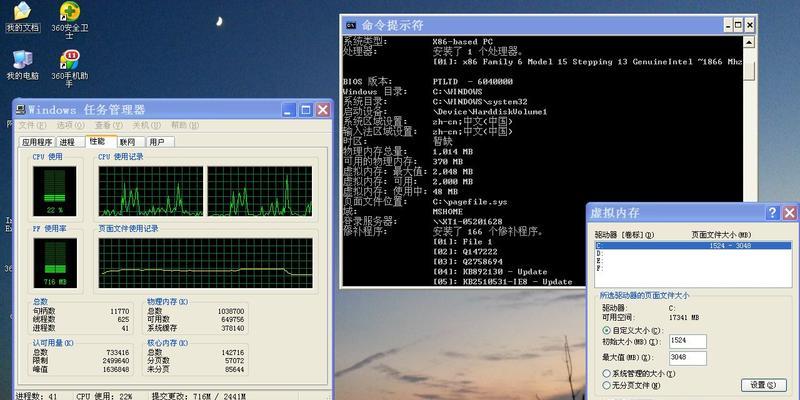Click the 设置(S) button
This screenshot has width=800, height=400.
click(x=763, y=385)
